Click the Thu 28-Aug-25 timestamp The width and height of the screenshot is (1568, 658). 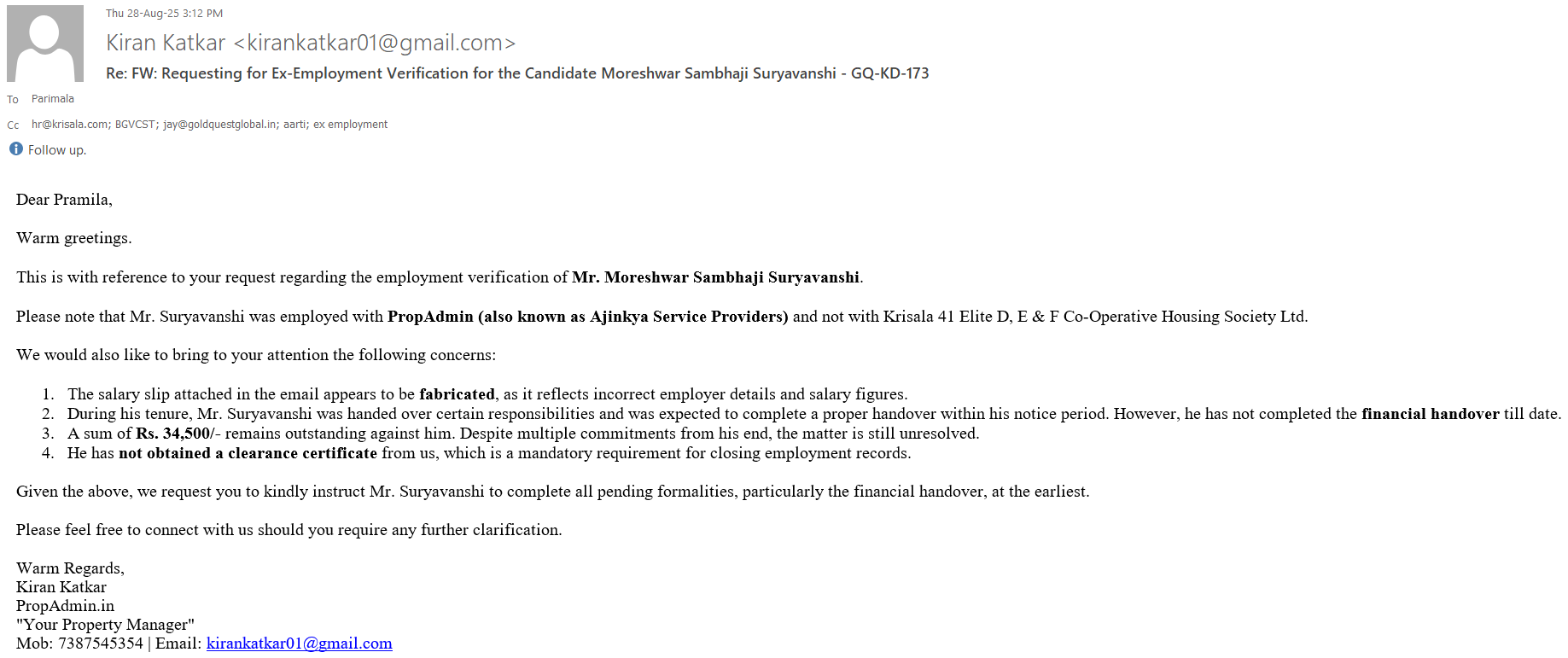pyautogui.click(x=164, y=14)
